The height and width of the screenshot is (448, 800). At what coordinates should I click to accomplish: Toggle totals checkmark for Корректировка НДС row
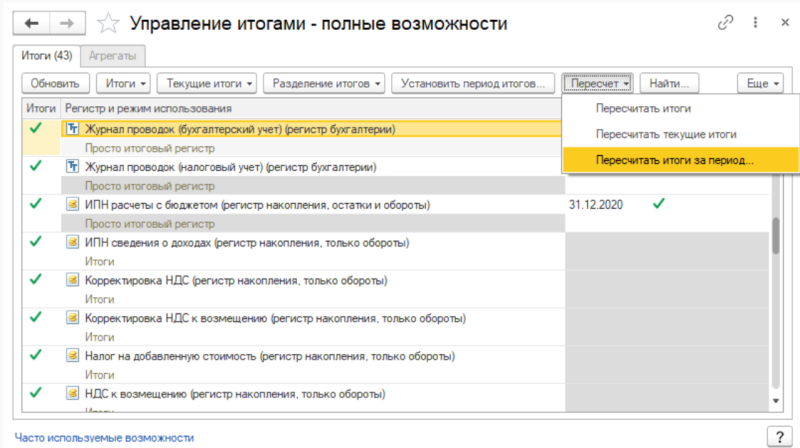coord(37,279)
